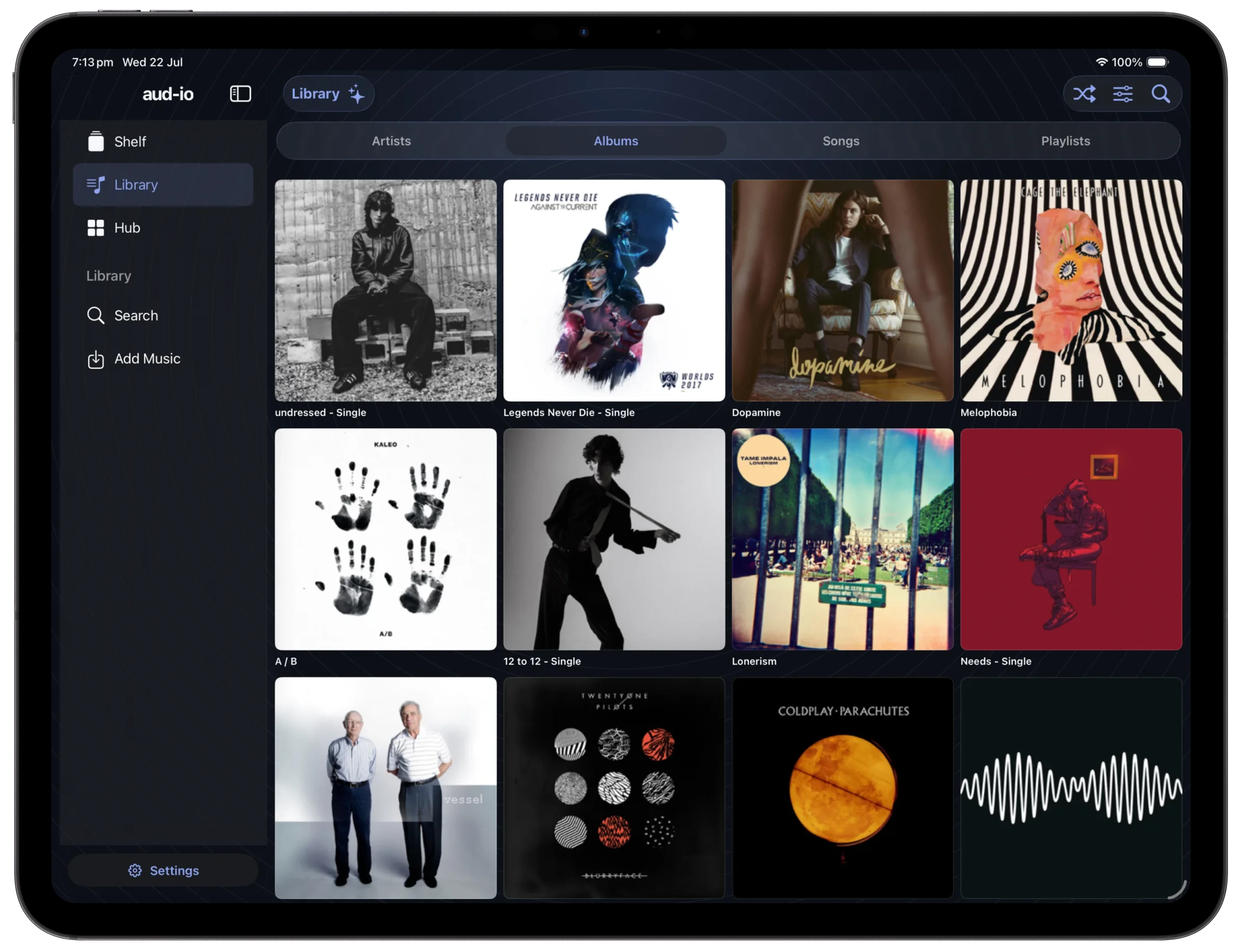This screenshot has width=1242, height=952.
Task: Open the Kaleo A / B album cover
Action: click(x=385, y=539)
